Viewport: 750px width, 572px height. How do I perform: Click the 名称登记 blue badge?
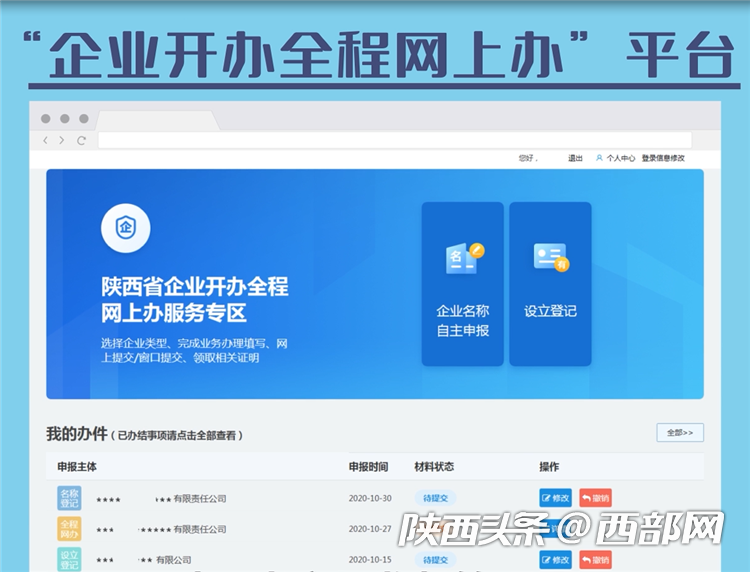coord(69,498)
